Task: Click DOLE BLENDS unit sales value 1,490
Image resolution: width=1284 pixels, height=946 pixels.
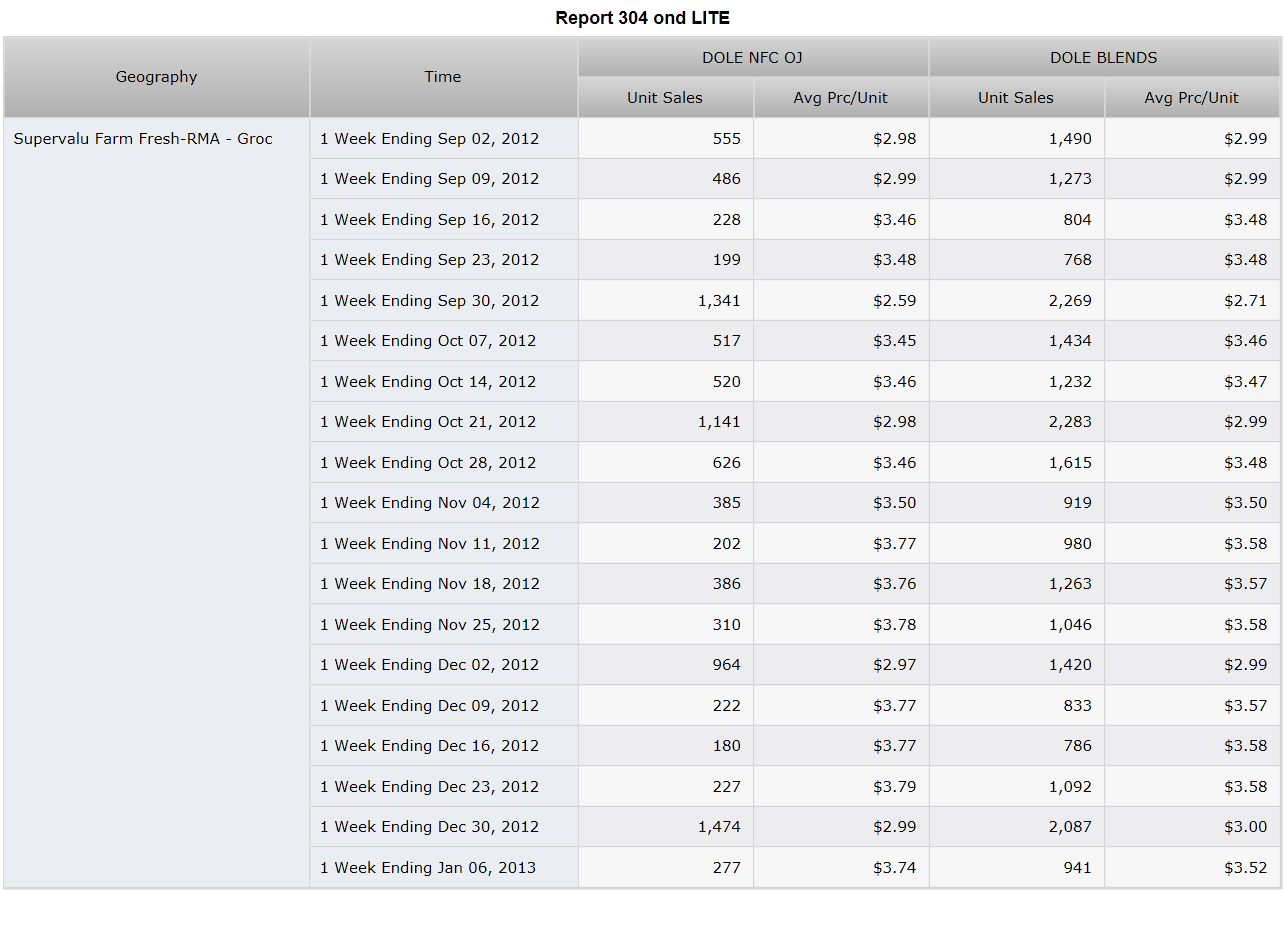Action: coord(1070,138)
